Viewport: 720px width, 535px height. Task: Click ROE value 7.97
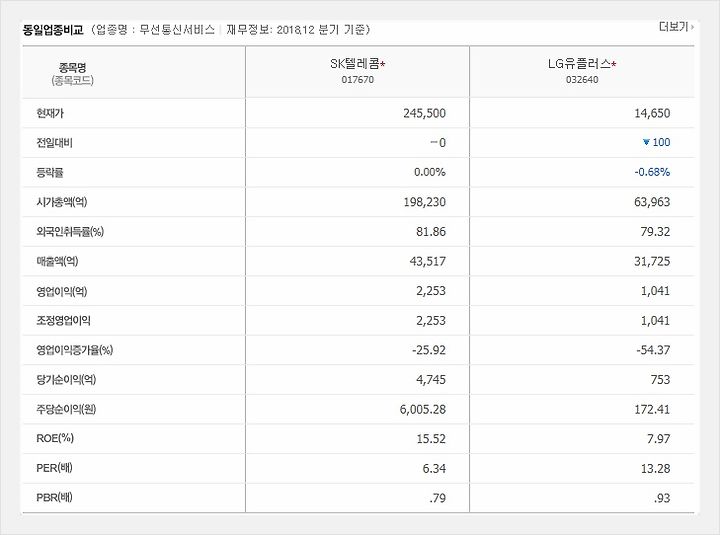pos(658,439)
